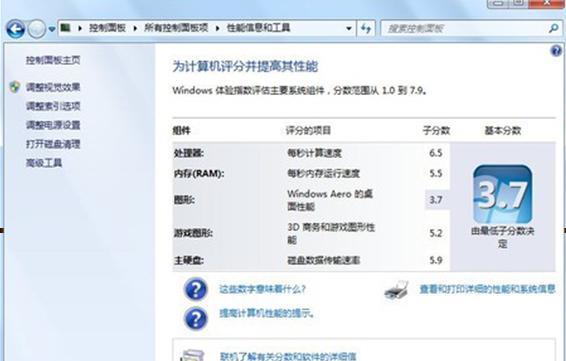
Task: Open the 这些数字意味着什么? link
Action: [x=262, y=289]
